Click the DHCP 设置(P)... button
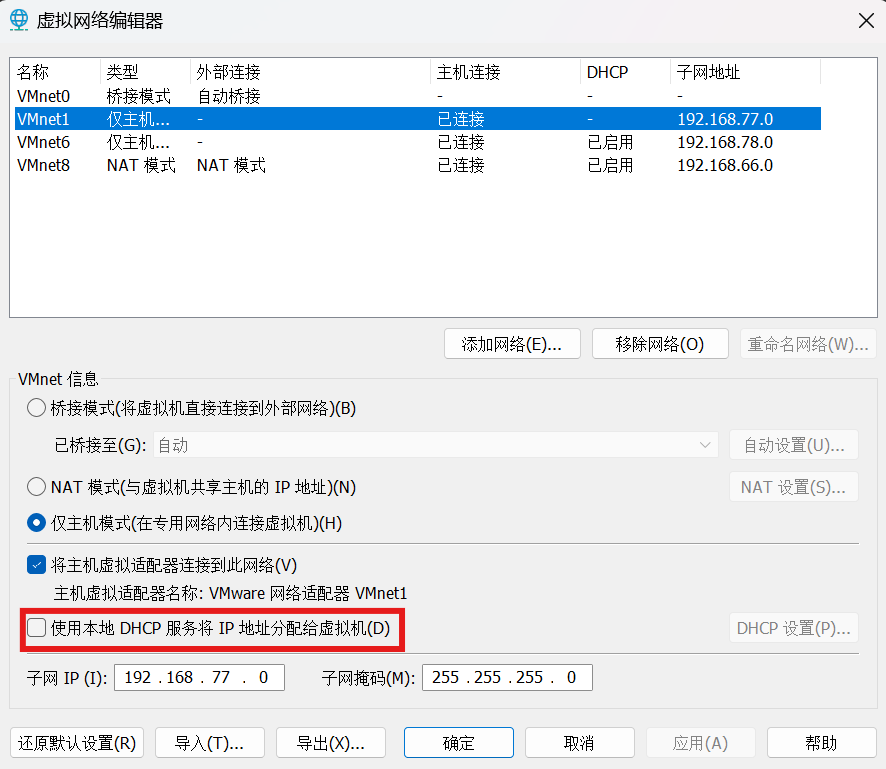This screenshot has width=886, height=769. tap(793, 628)
